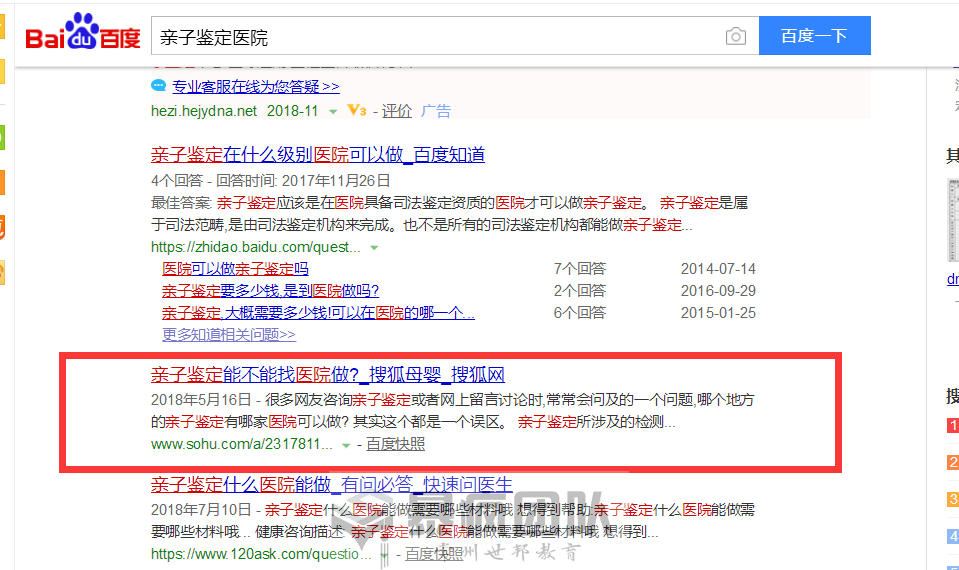
Task: Click date text 2016-09-29
Action: [x=718, y=291]
